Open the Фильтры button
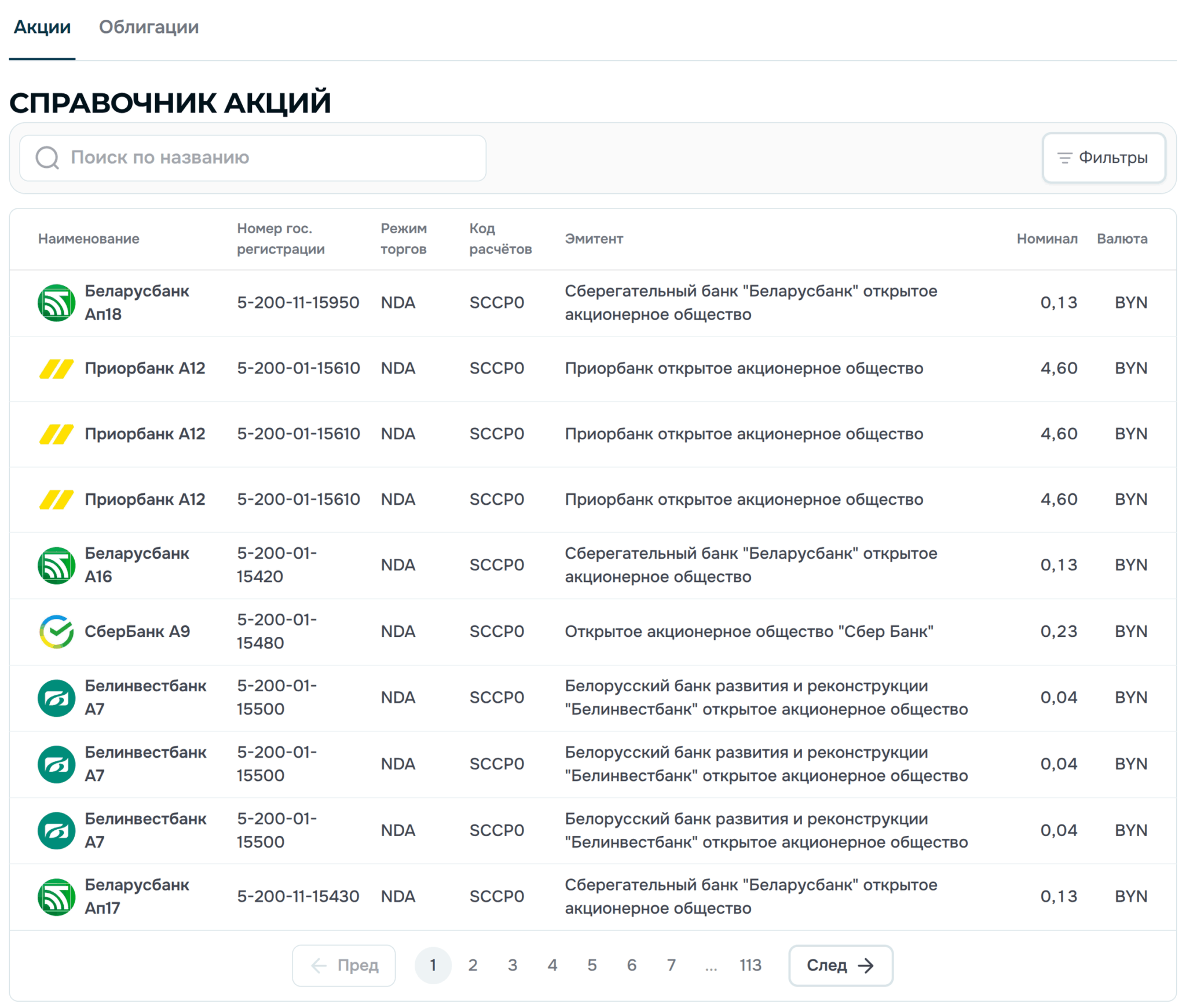Viewport: 1186px width, 1008px height. (1103, 157)
